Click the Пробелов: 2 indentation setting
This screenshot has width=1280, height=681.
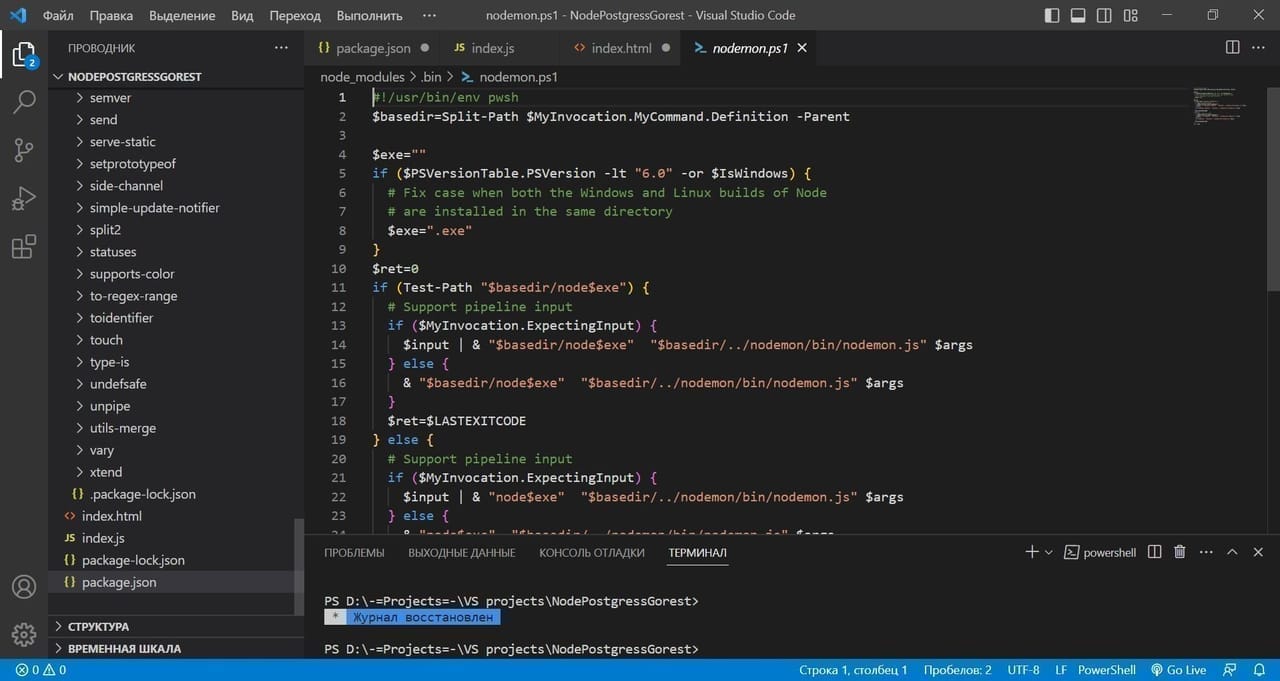pyautogui.click(x=957, y=670)
